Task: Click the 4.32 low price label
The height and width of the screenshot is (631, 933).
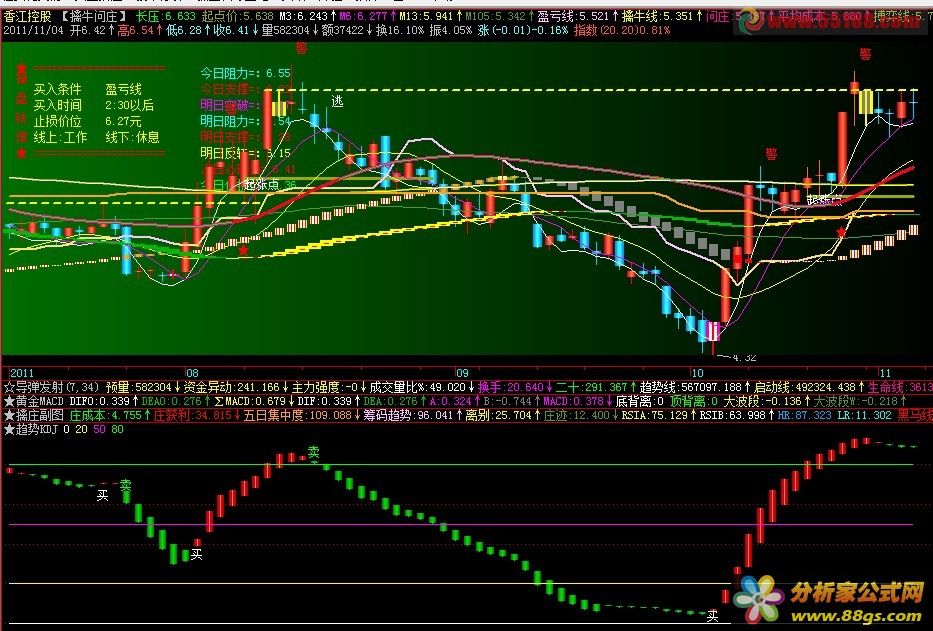Action: [744, 357]
